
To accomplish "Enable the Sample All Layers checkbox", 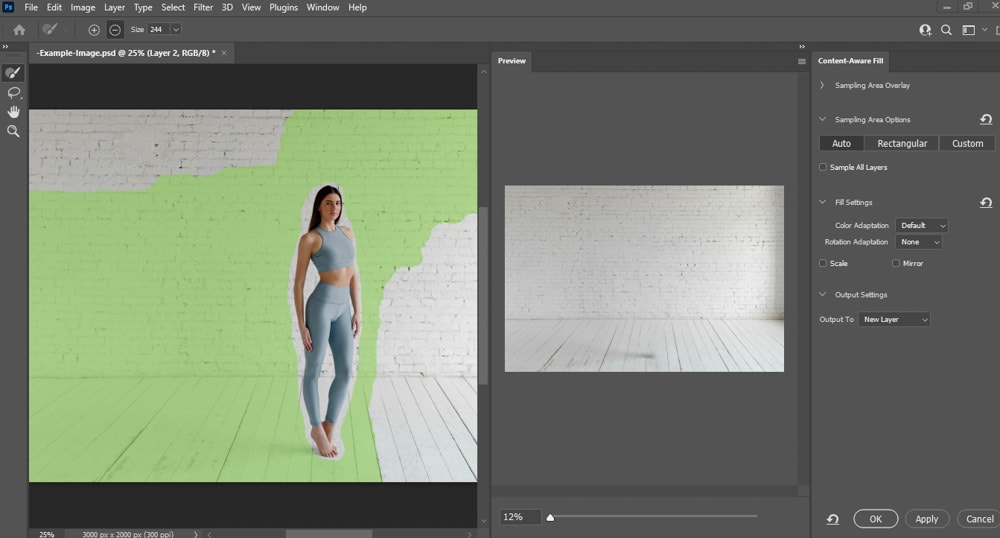I will point(823,167).
